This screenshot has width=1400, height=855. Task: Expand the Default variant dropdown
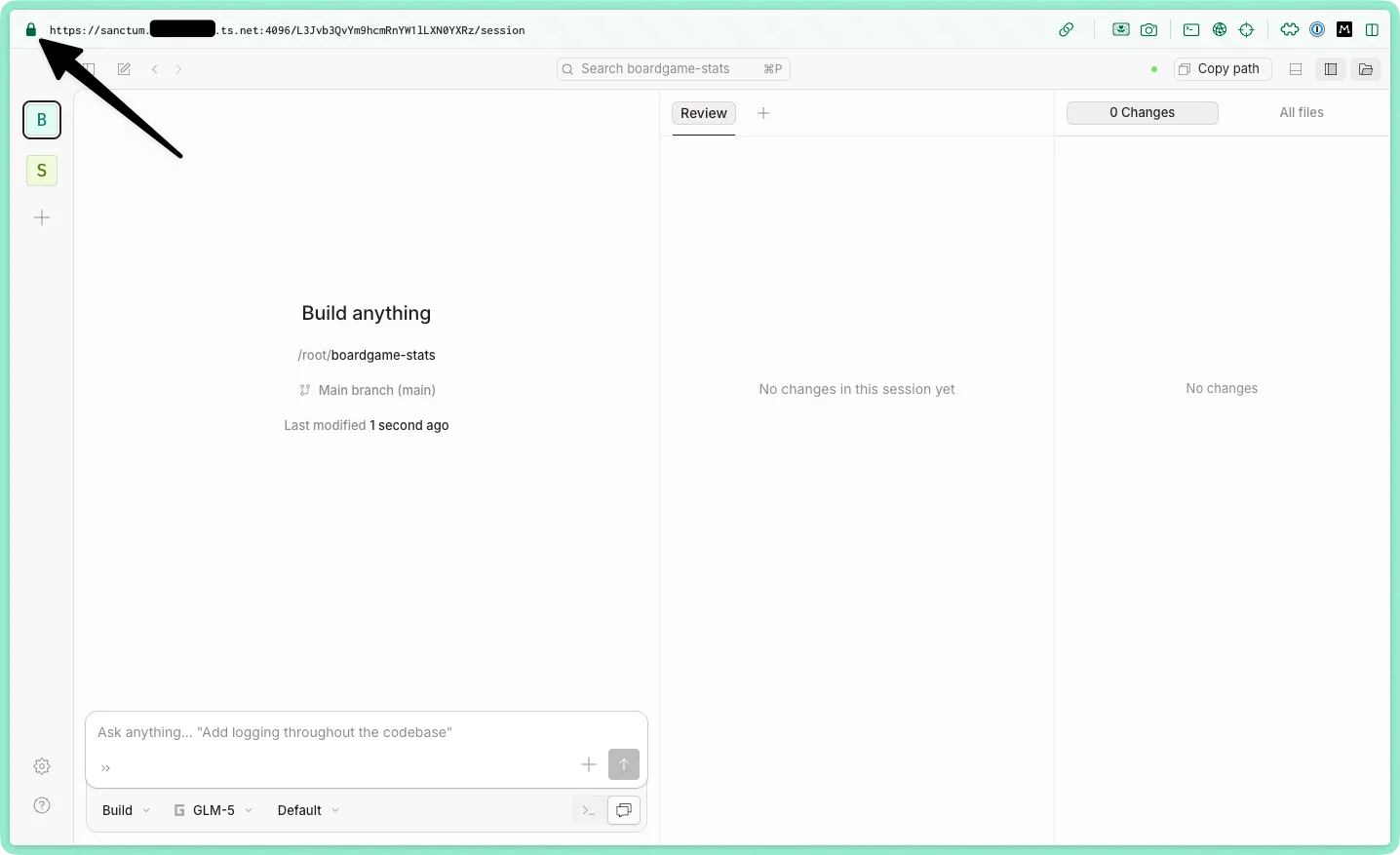click(308, 810)
